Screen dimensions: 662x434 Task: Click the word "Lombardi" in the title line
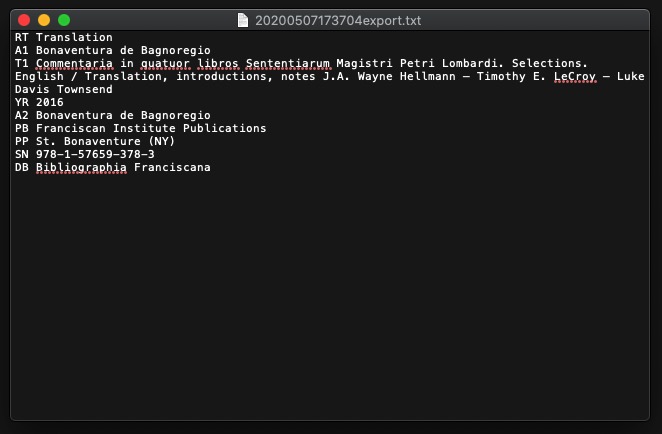tap(468, 63)
